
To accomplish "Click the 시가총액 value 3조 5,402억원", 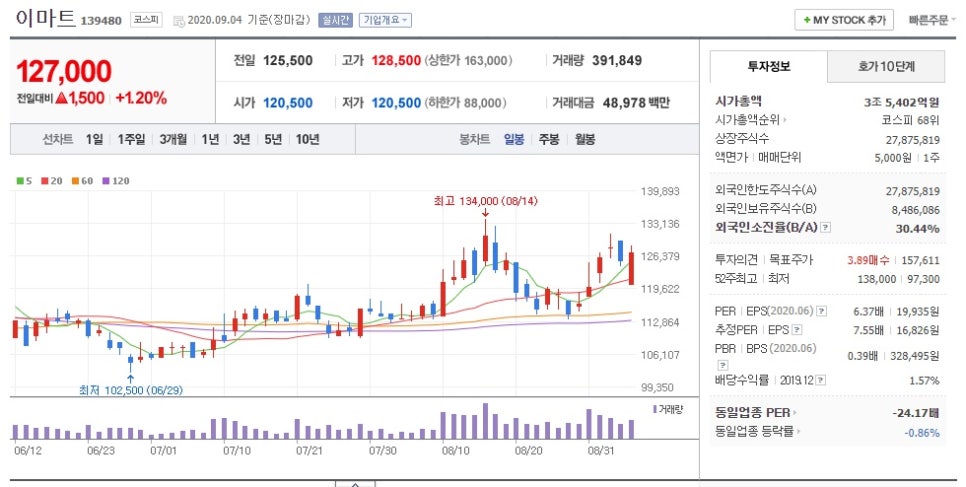I will click(901, 102).
